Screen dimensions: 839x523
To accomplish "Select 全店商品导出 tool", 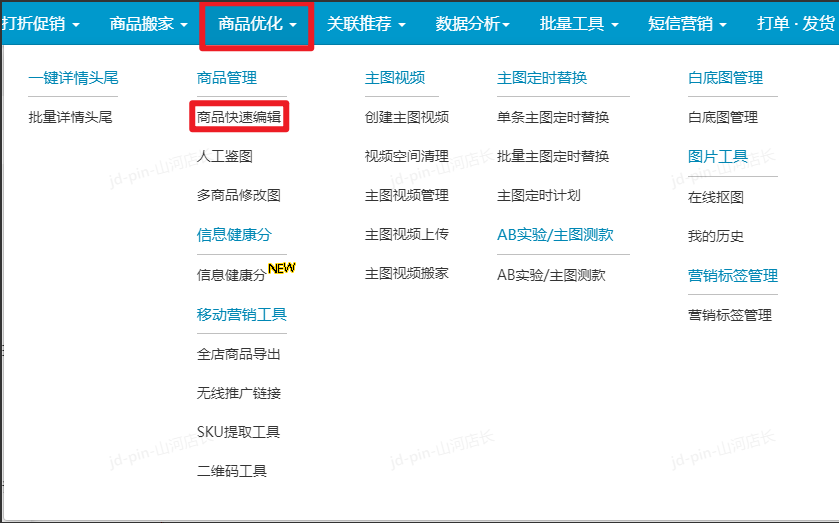I will [239, 354].
